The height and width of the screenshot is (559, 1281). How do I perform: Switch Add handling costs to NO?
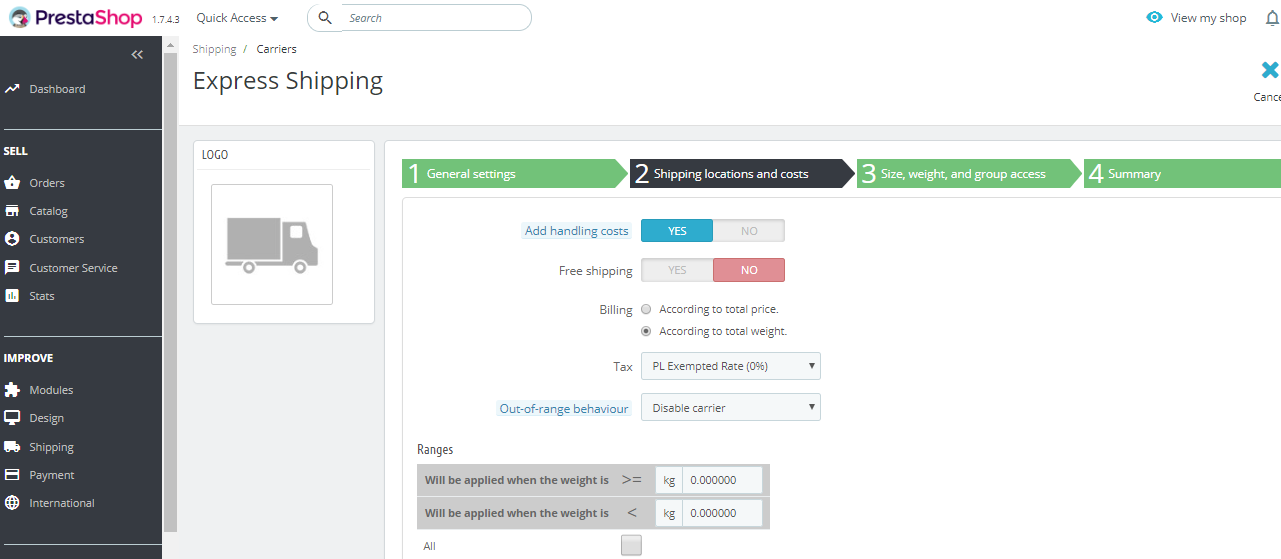click(749, 231)
